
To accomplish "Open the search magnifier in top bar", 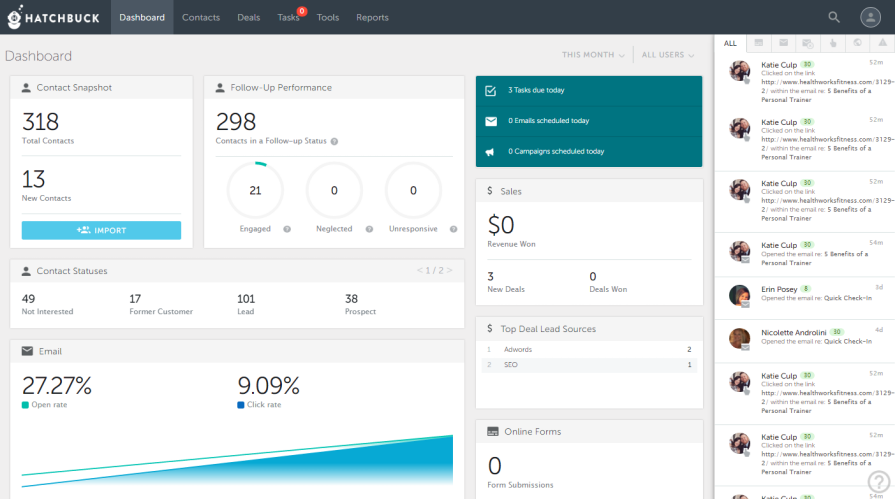I will click(x=834, y=17).
